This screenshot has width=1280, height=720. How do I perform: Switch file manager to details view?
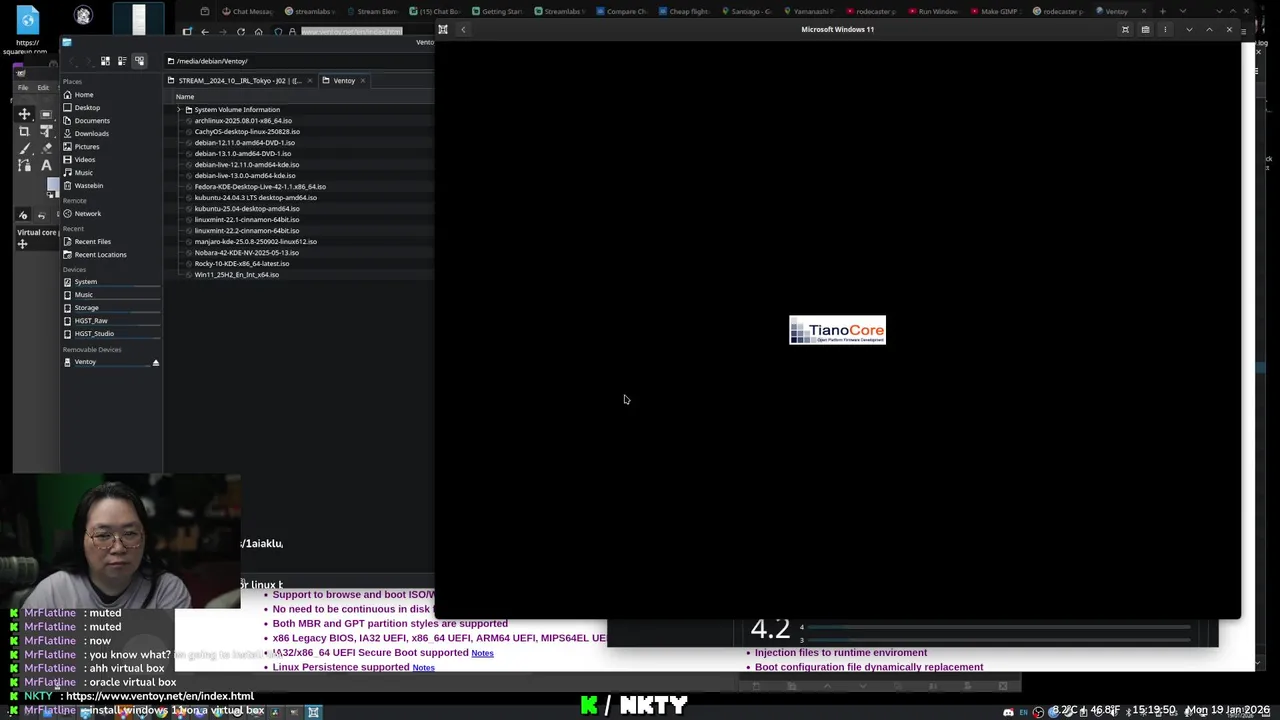click(139, 61)
